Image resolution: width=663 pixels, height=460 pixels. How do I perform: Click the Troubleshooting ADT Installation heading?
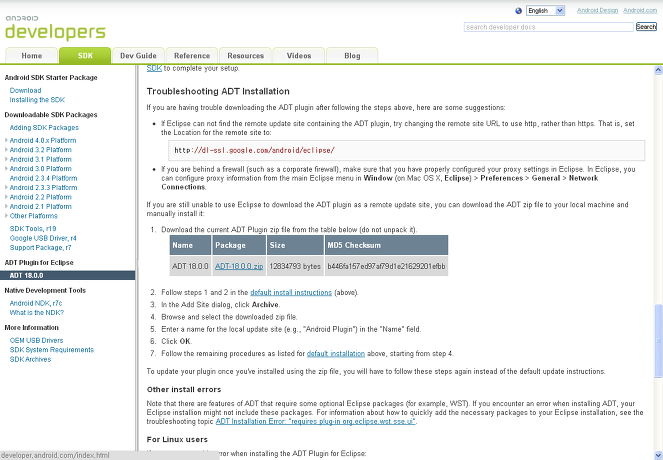point(218,91)
